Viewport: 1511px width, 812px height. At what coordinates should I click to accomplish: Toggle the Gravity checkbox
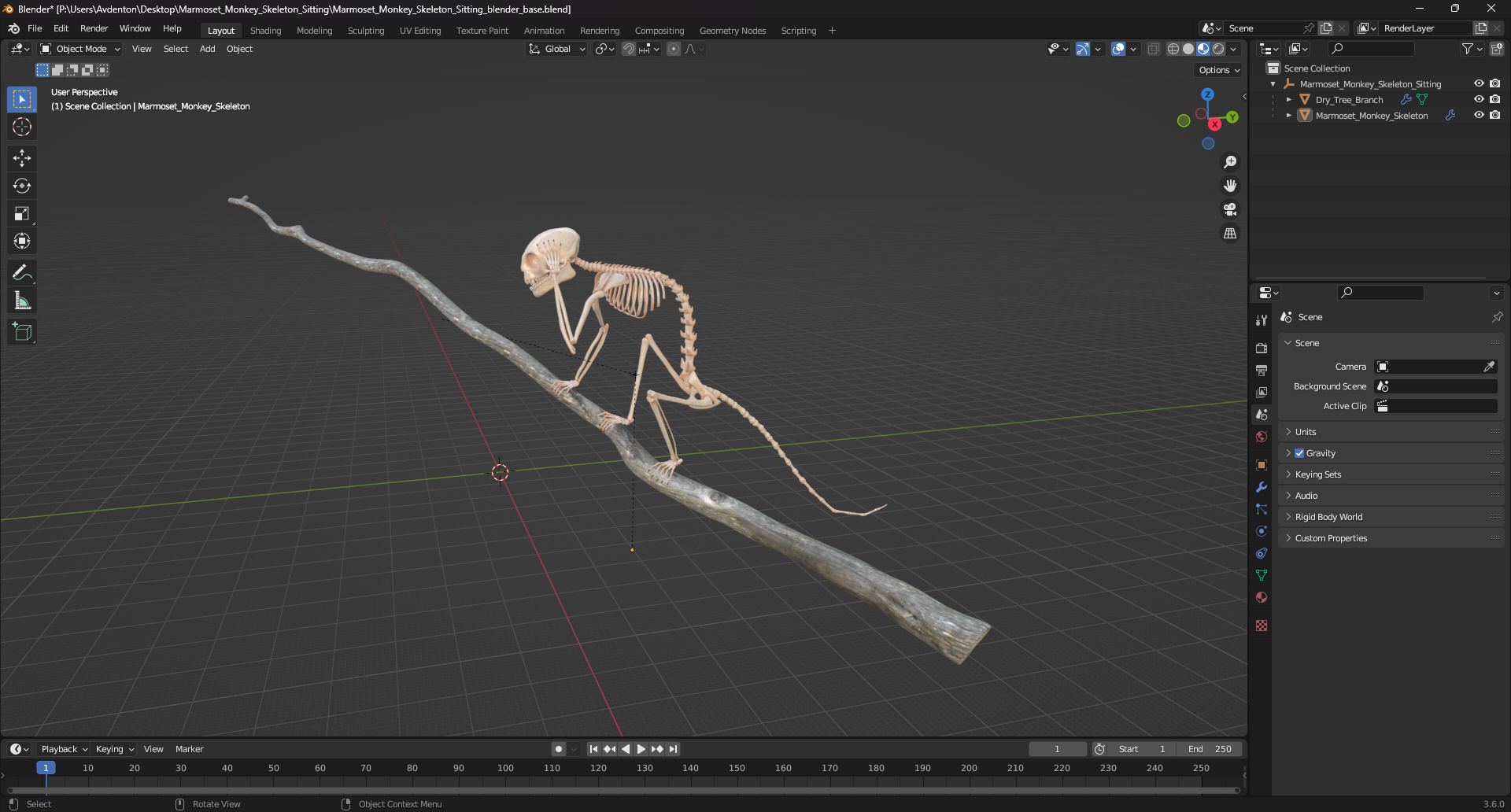1299,453
